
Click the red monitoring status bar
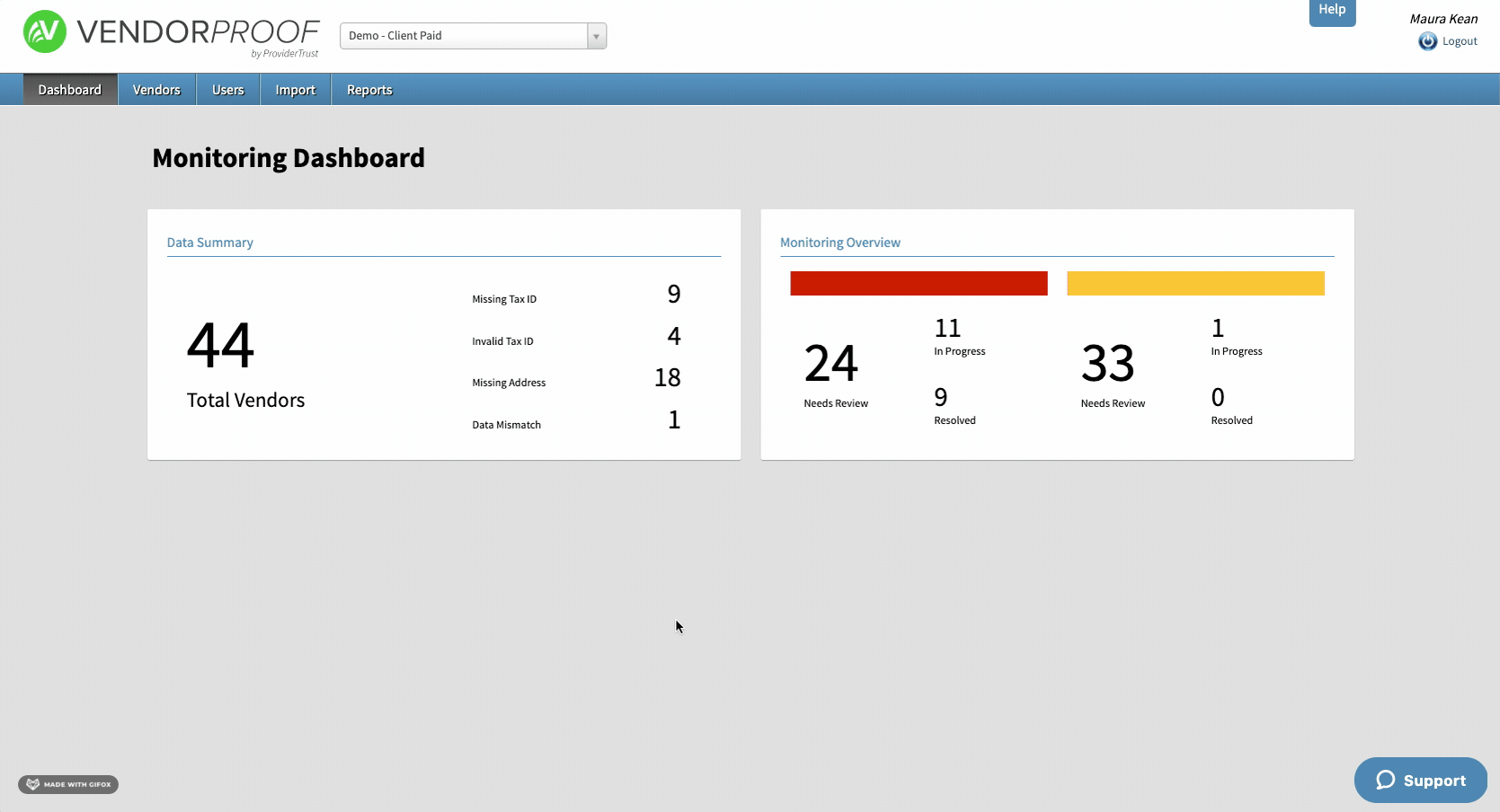click(x=919, y=283)
